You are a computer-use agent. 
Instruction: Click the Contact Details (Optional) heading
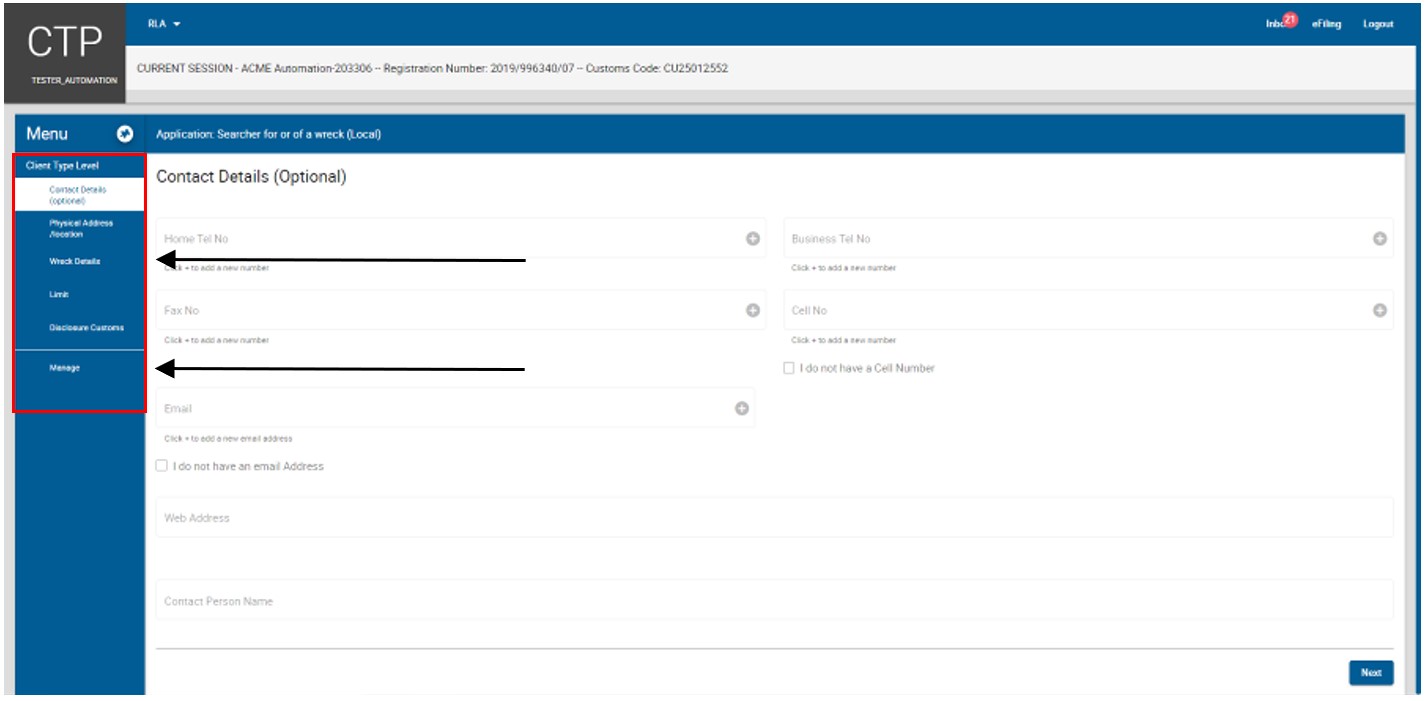pos(251,177)
